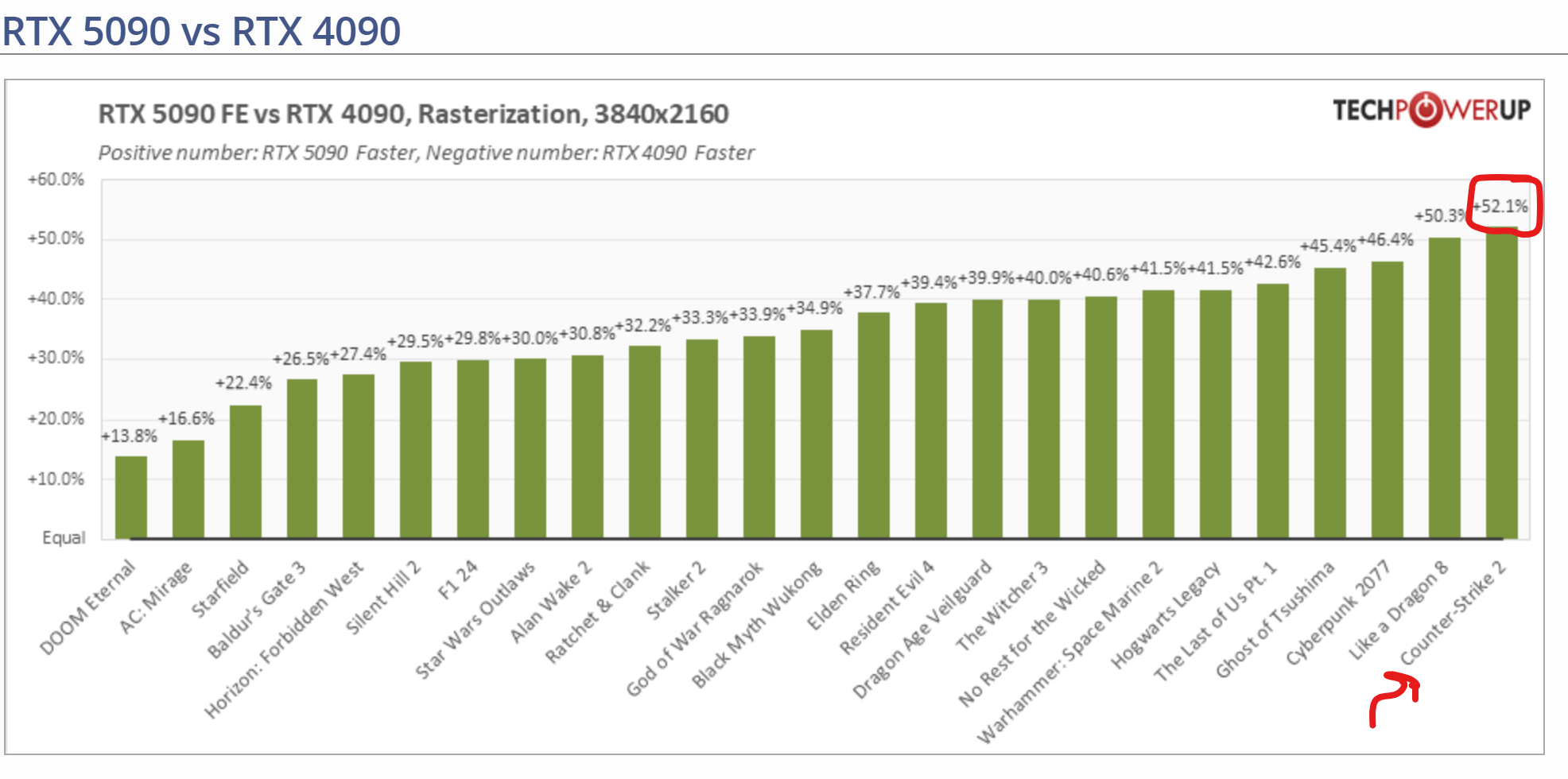
Task: Click the +45.4% value label
Action: (x=1328, y=246)
